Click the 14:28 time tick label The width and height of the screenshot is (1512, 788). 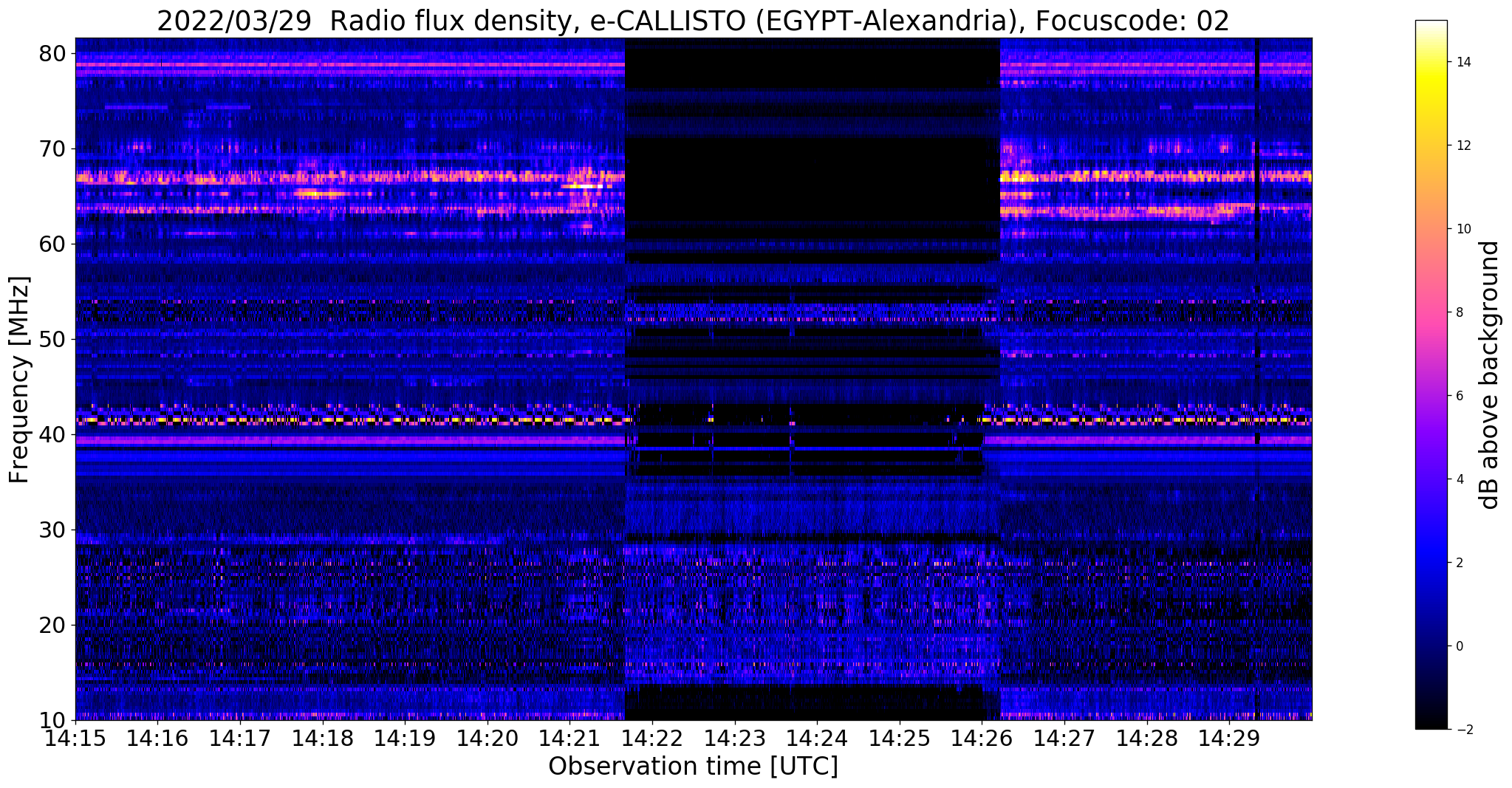point(1146,739)
